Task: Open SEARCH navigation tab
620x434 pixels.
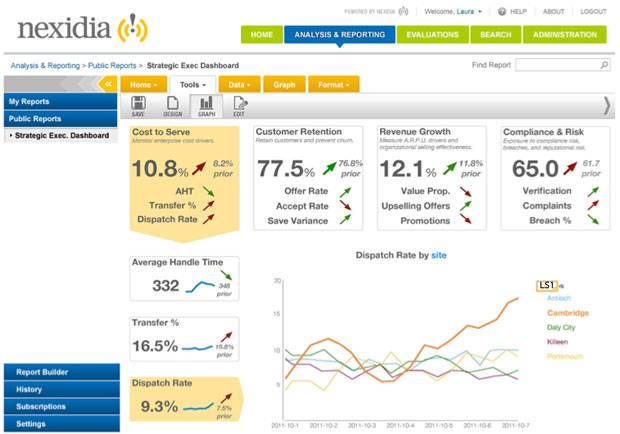Action: (495, 34)
